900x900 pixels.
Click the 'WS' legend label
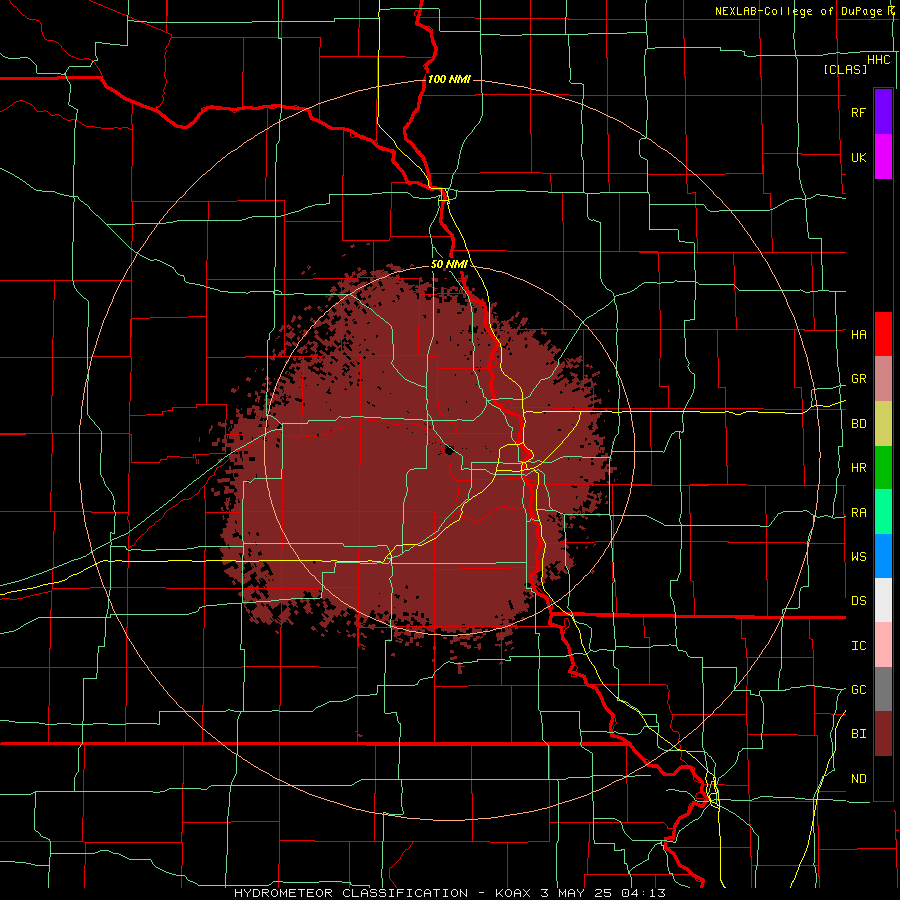click(x=859, y=556)
